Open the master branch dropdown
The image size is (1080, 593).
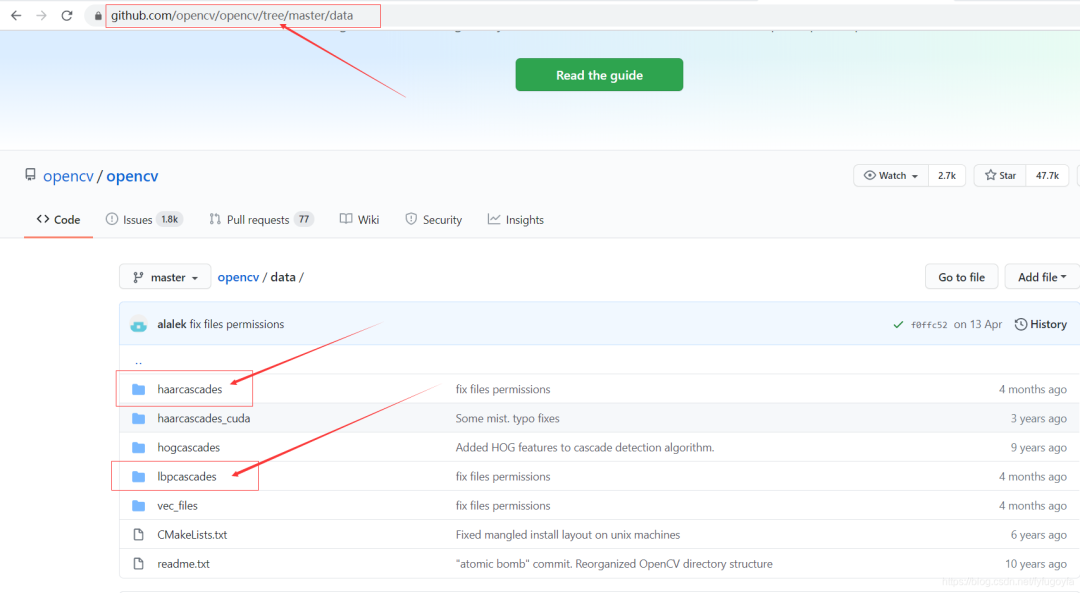[x=165, y=277]
